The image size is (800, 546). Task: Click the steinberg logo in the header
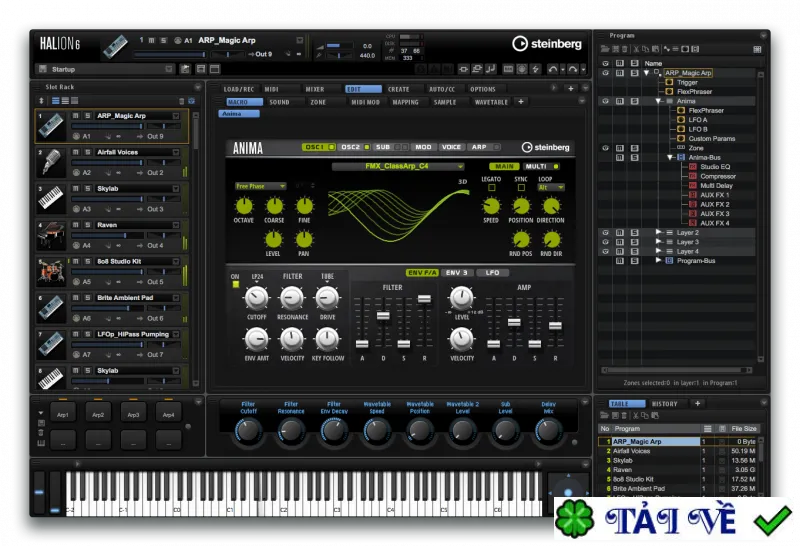coord(547,44)
